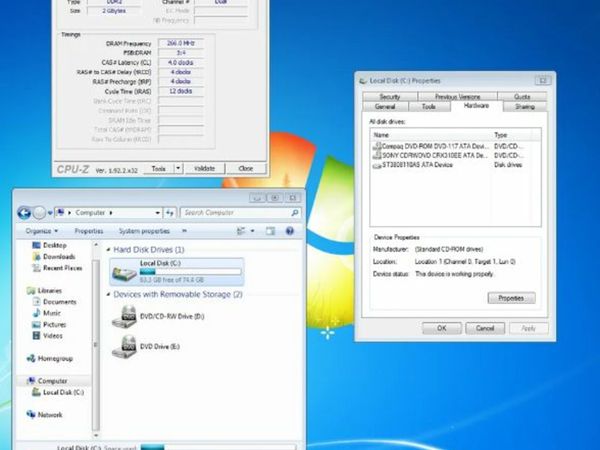Collapse Devices with Removable Storage group
The height and width of the screenshot is (450, 600).
click(x=109, y=295)
